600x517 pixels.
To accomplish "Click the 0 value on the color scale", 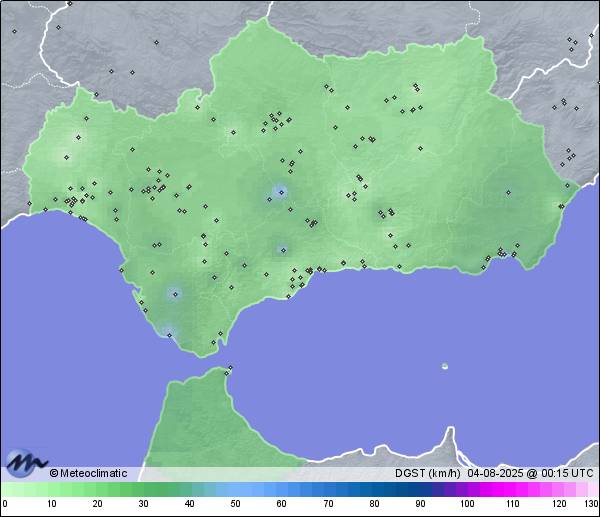I will [4, 504].
